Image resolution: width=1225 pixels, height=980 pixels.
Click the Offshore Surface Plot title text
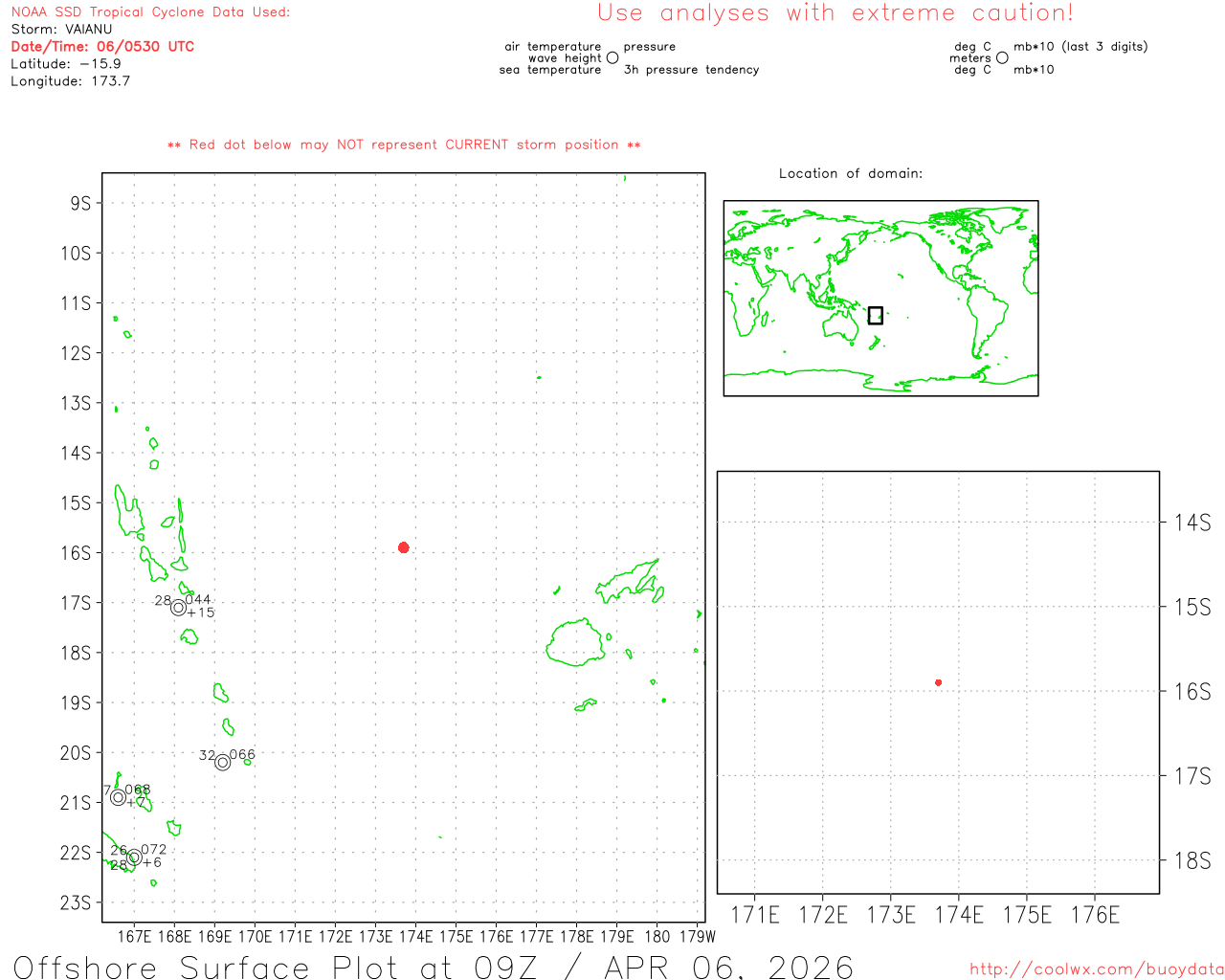pos(433,966)
